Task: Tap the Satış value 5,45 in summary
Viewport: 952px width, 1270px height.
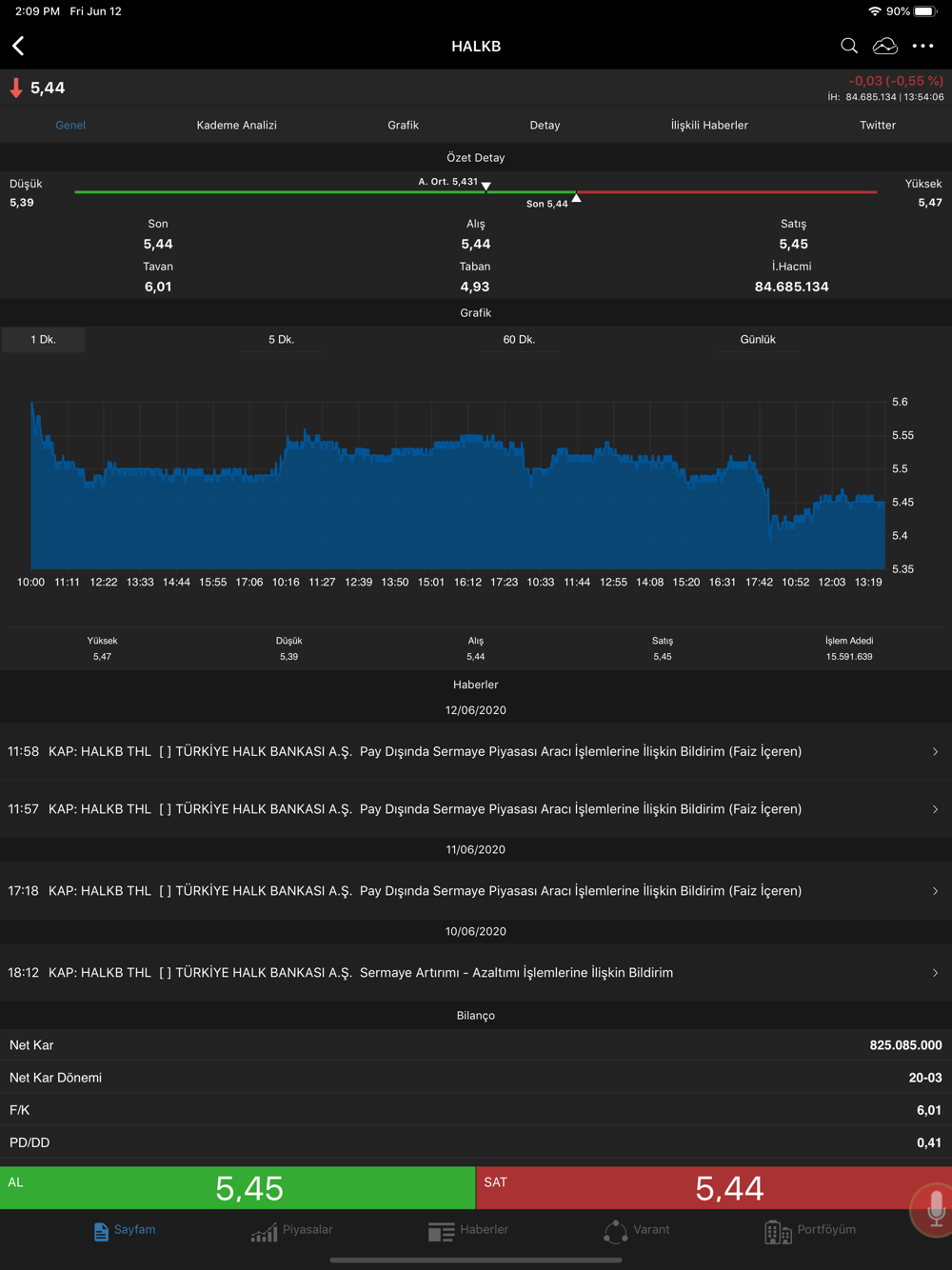Action: coord(793,244)
